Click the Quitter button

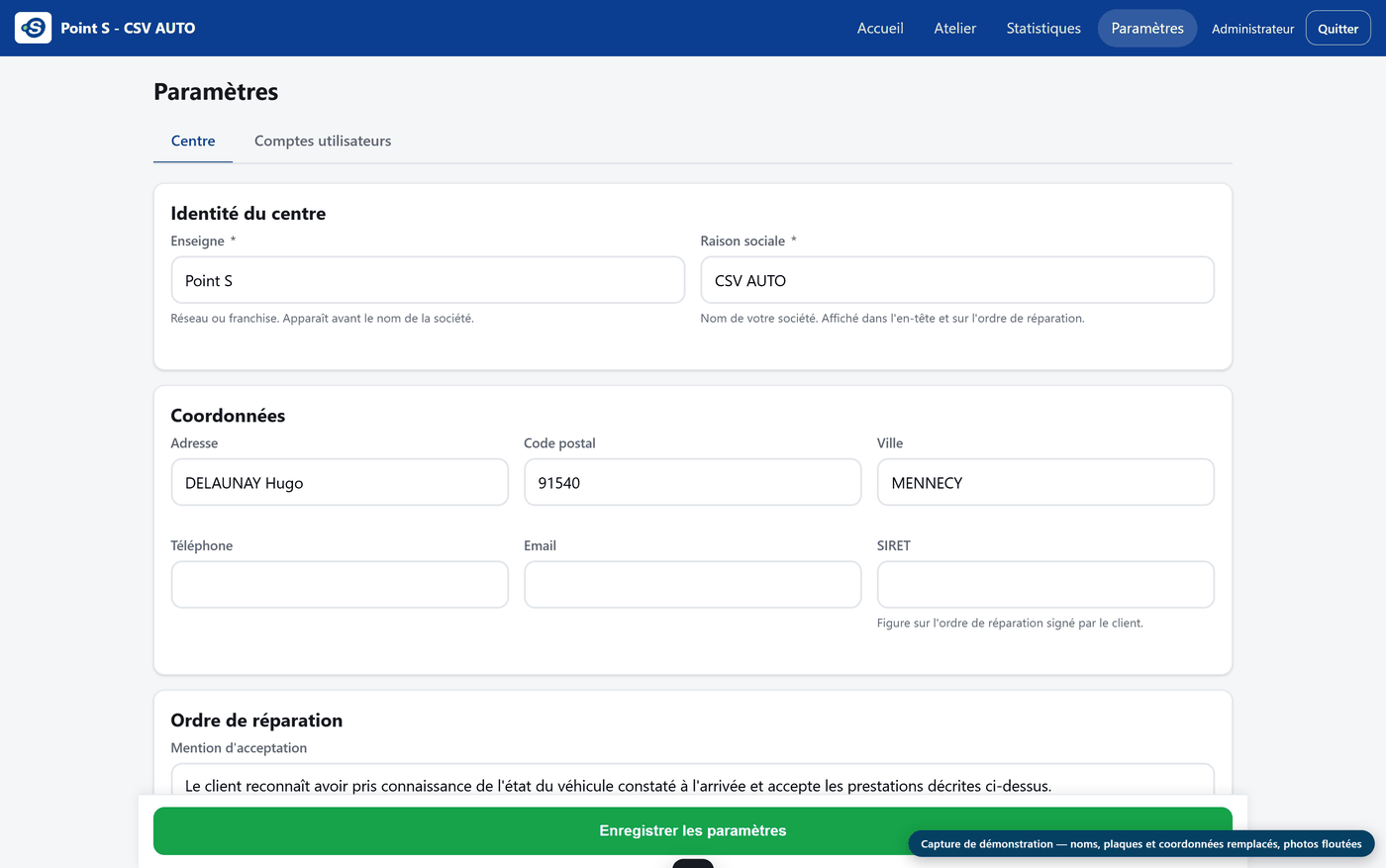1337,29
